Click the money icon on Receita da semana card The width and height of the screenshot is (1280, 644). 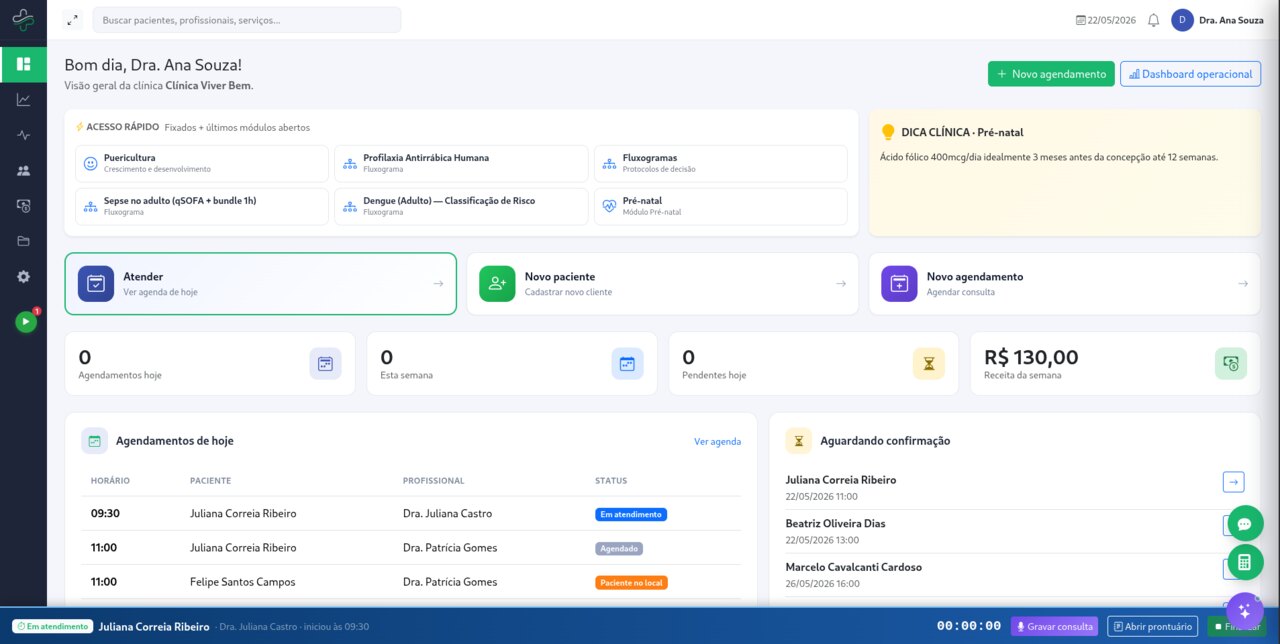[x=1231, y=364]
